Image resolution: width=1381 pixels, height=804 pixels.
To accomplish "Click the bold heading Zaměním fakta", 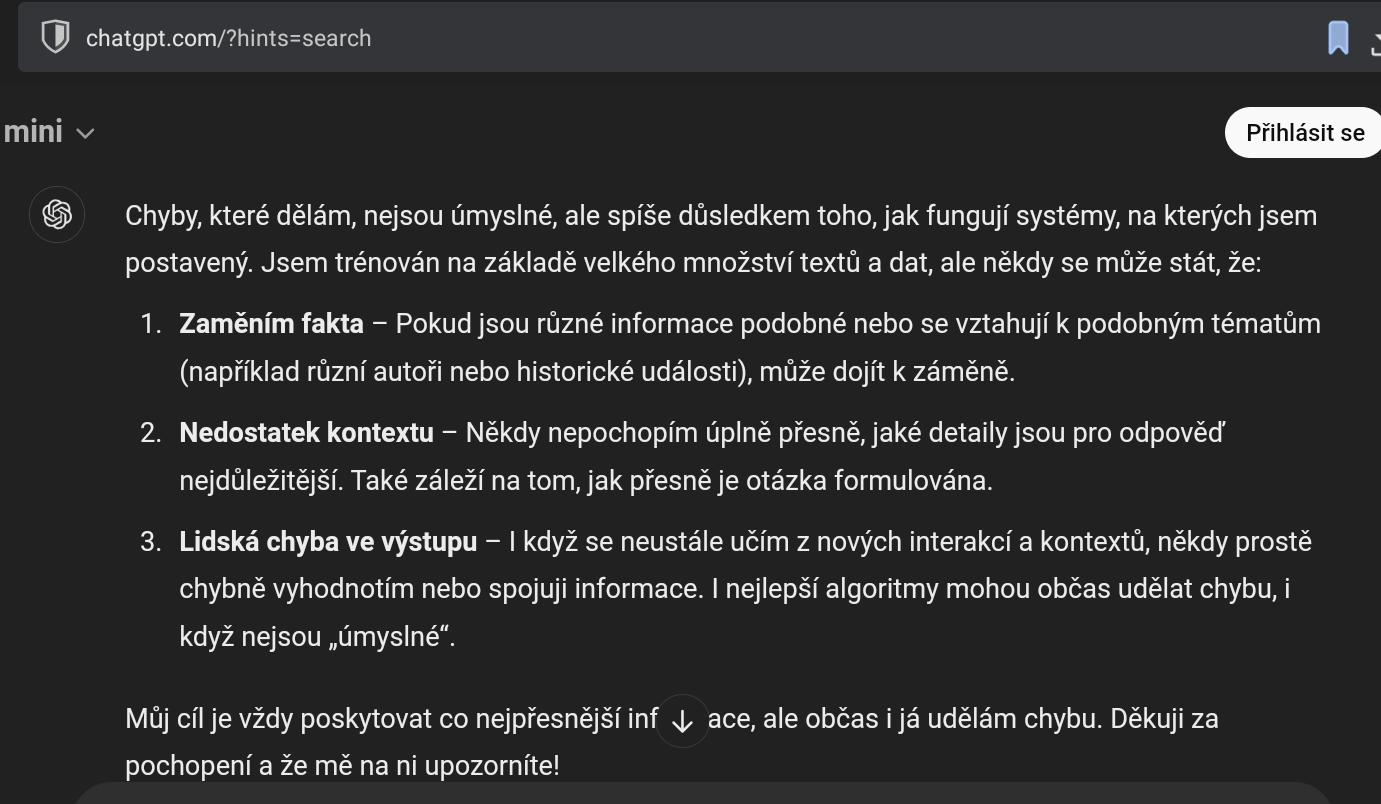I will pos(271,324).
